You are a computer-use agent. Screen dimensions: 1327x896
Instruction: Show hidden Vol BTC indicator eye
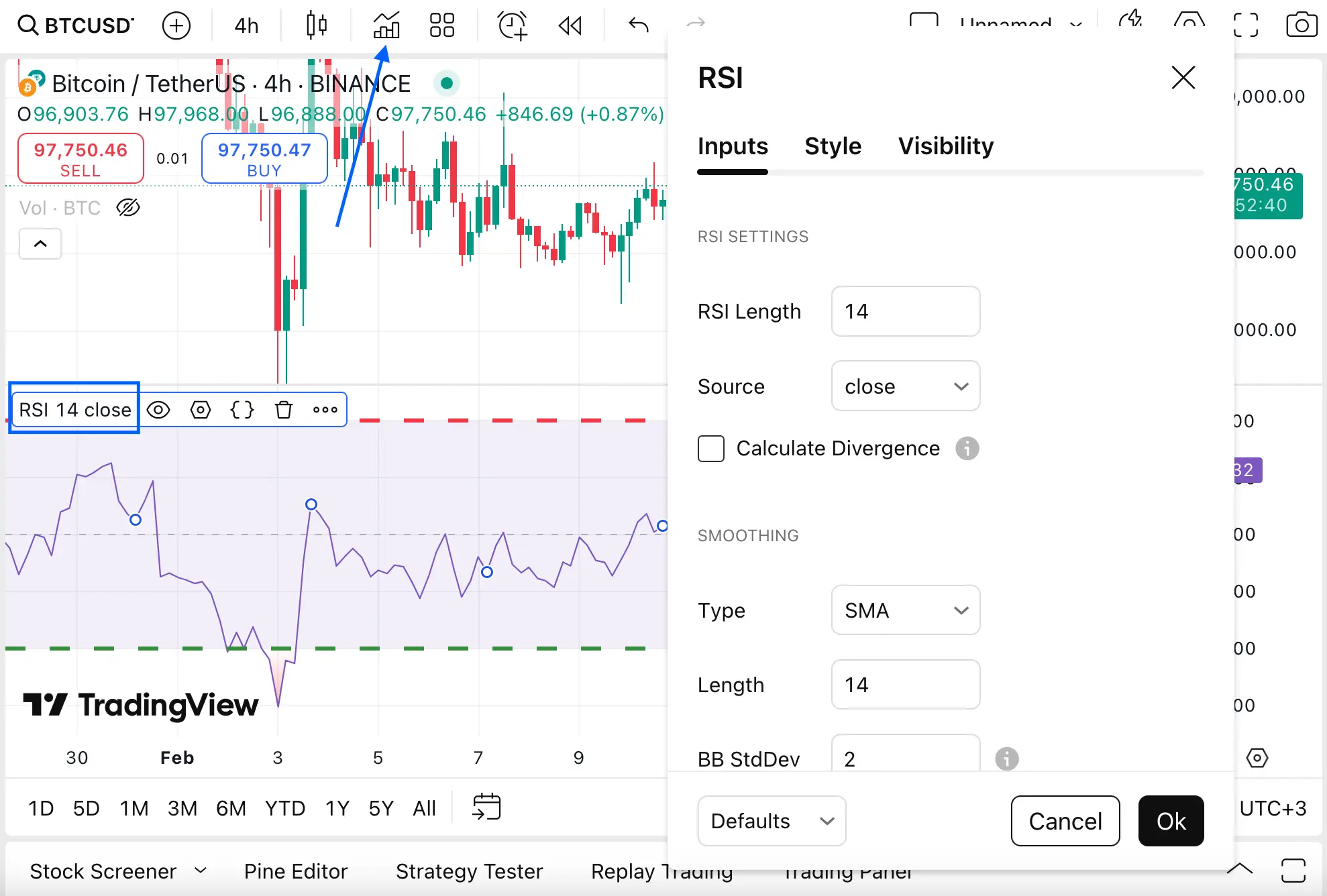[128, 208]
